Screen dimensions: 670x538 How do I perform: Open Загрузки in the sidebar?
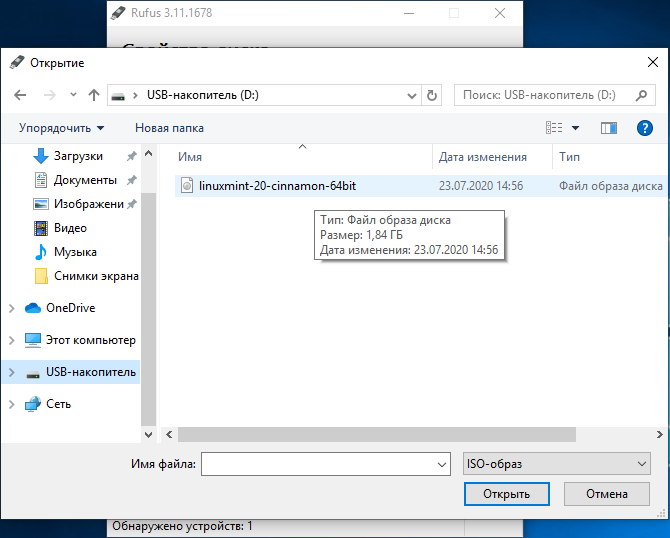pyautogui.click(x=78, y=156)
